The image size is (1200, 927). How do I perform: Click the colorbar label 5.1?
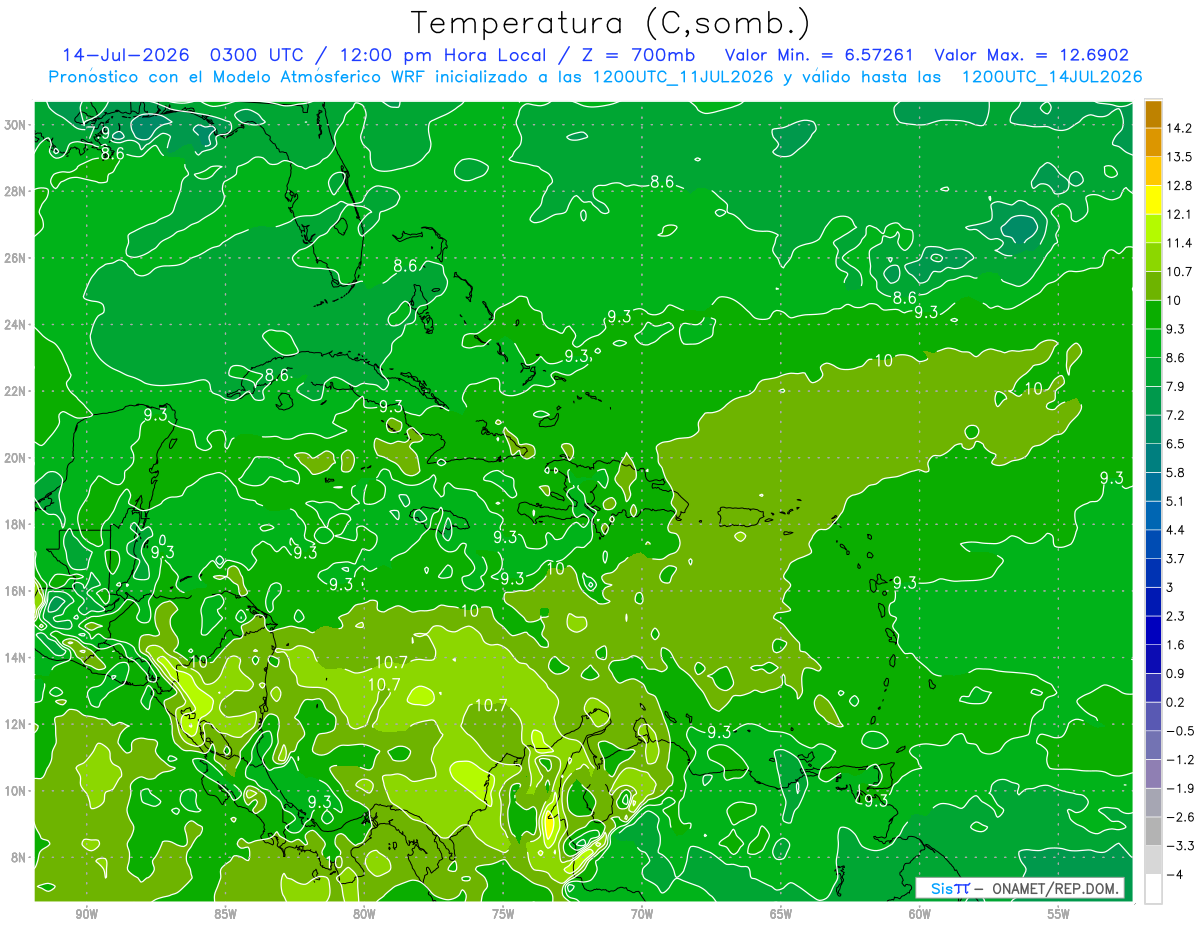pos(1176,501)
